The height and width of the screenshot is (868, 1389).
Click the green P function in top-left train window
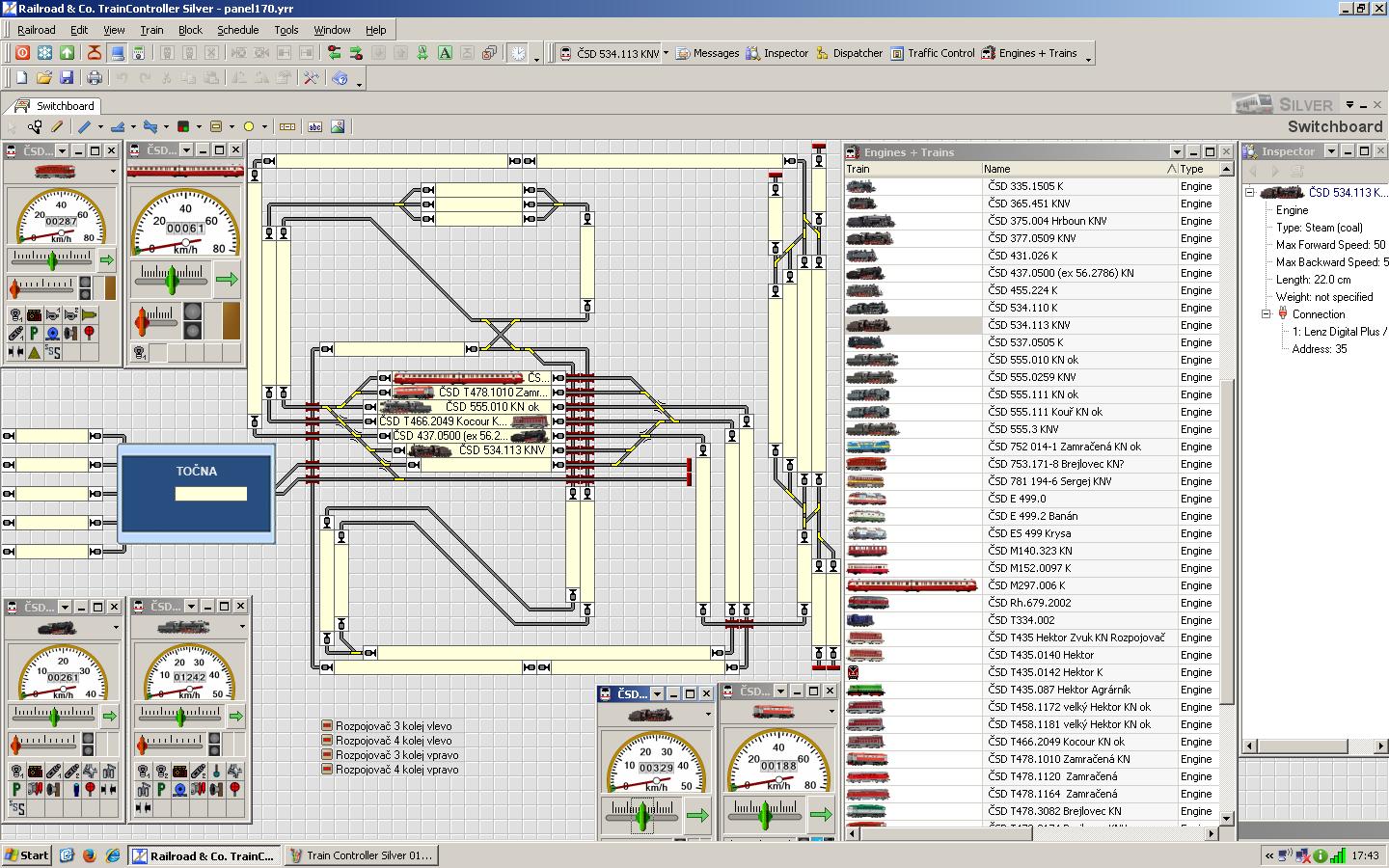click(x=34, y=333)
